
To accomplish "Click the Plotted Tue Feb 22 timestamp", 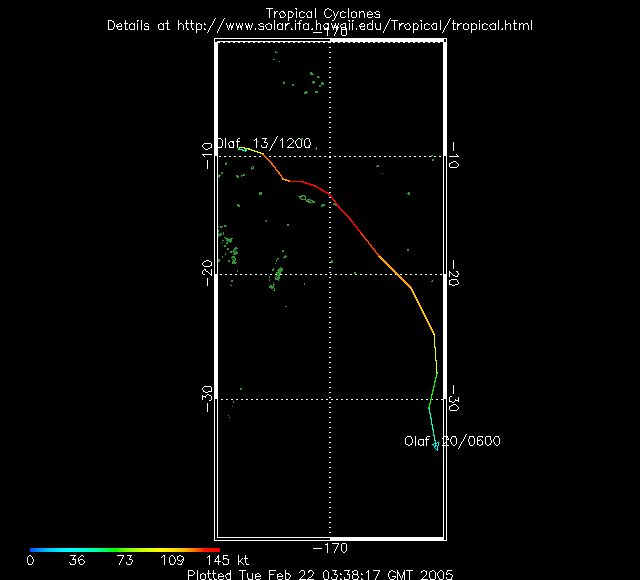I will click(x=320, y=574).
